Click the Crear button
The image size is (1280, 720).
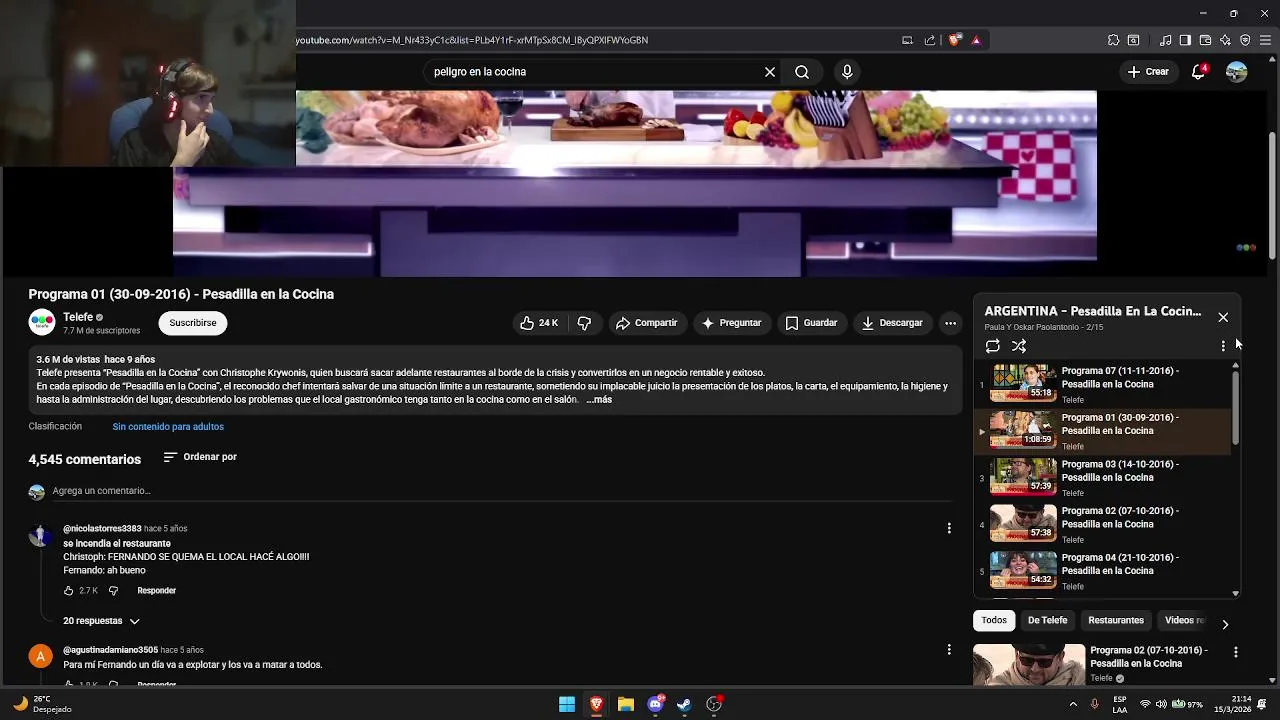pyautogui.click(x=1148, y=72)
